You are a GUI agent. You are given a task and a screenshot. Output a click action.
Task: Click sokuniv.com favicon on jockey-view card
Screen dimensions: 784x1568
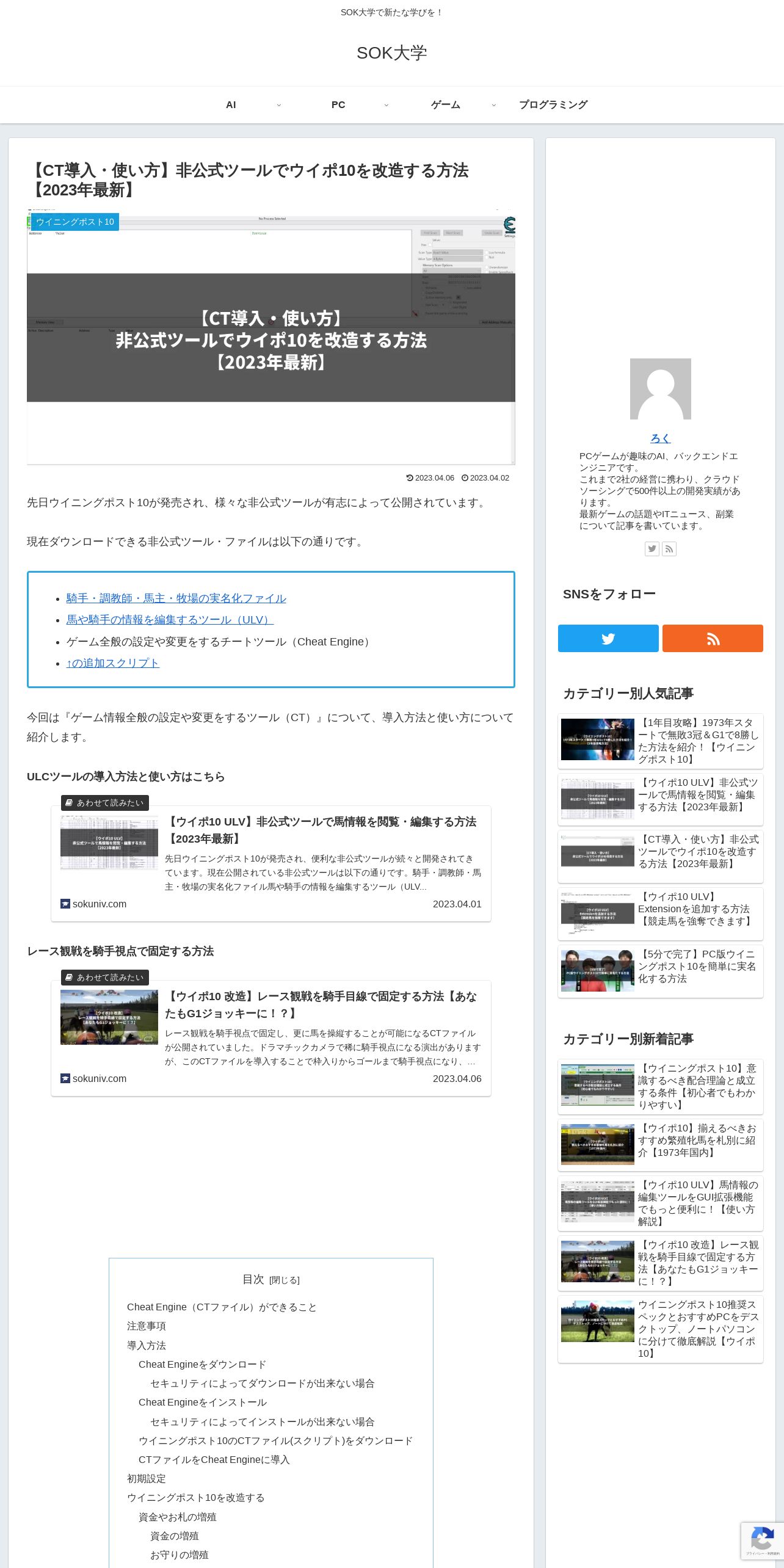pyautogui.click(x=65, y=1078)
